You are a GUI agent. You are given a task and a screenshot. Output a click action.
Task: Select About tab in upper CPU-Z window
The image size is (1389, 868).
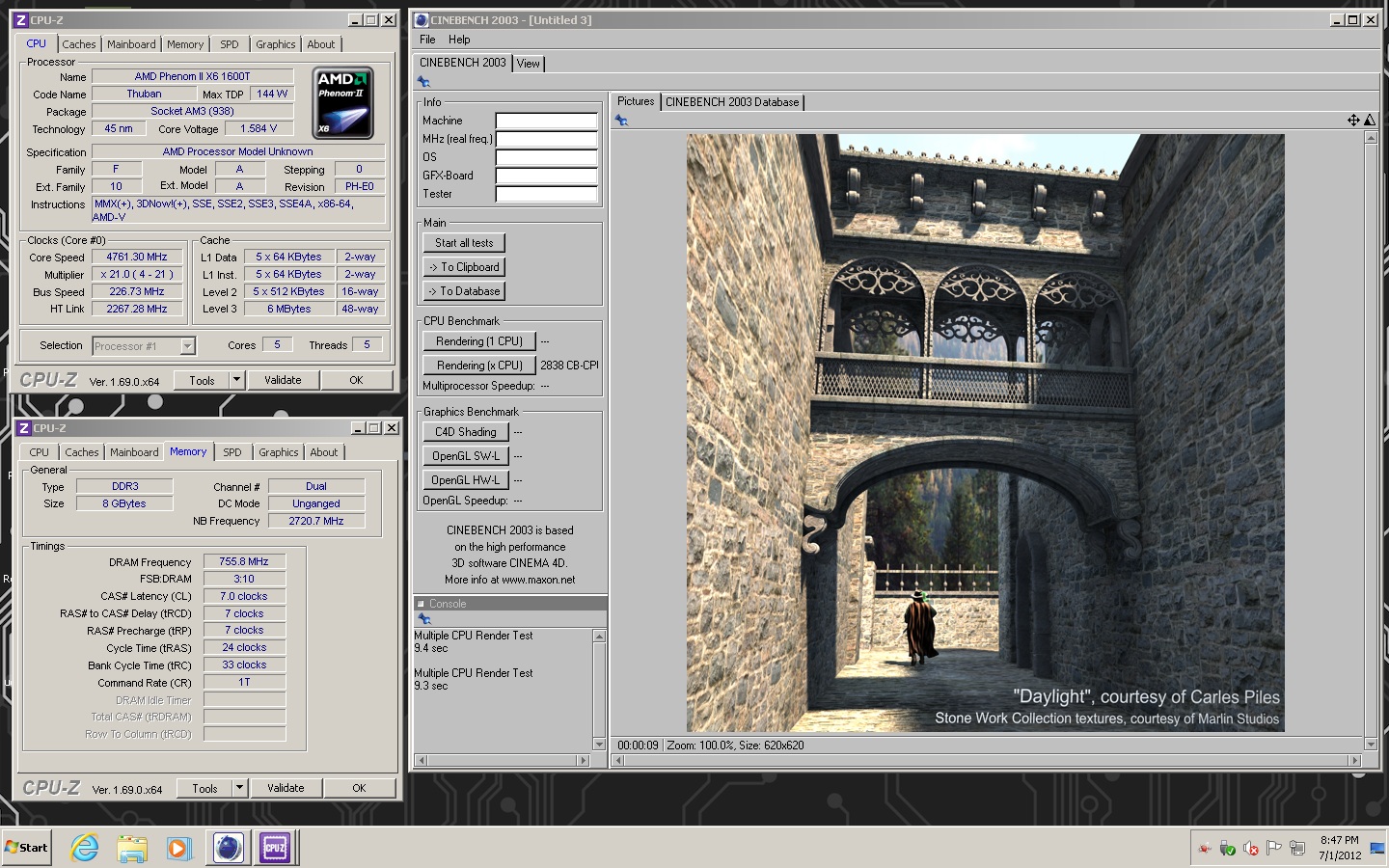click(x=321, y=44)
